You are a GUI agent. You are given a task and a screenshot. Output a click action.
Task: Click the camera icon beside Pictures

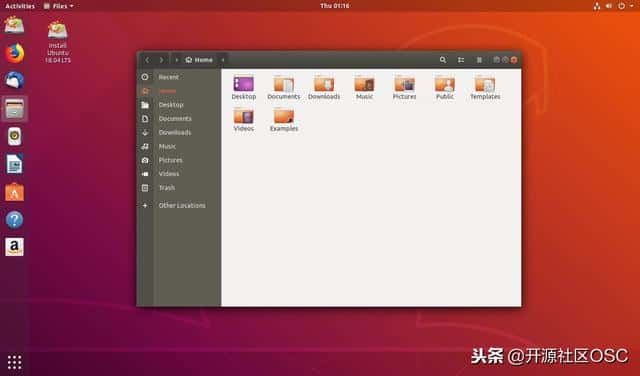(x=145, y=160)
